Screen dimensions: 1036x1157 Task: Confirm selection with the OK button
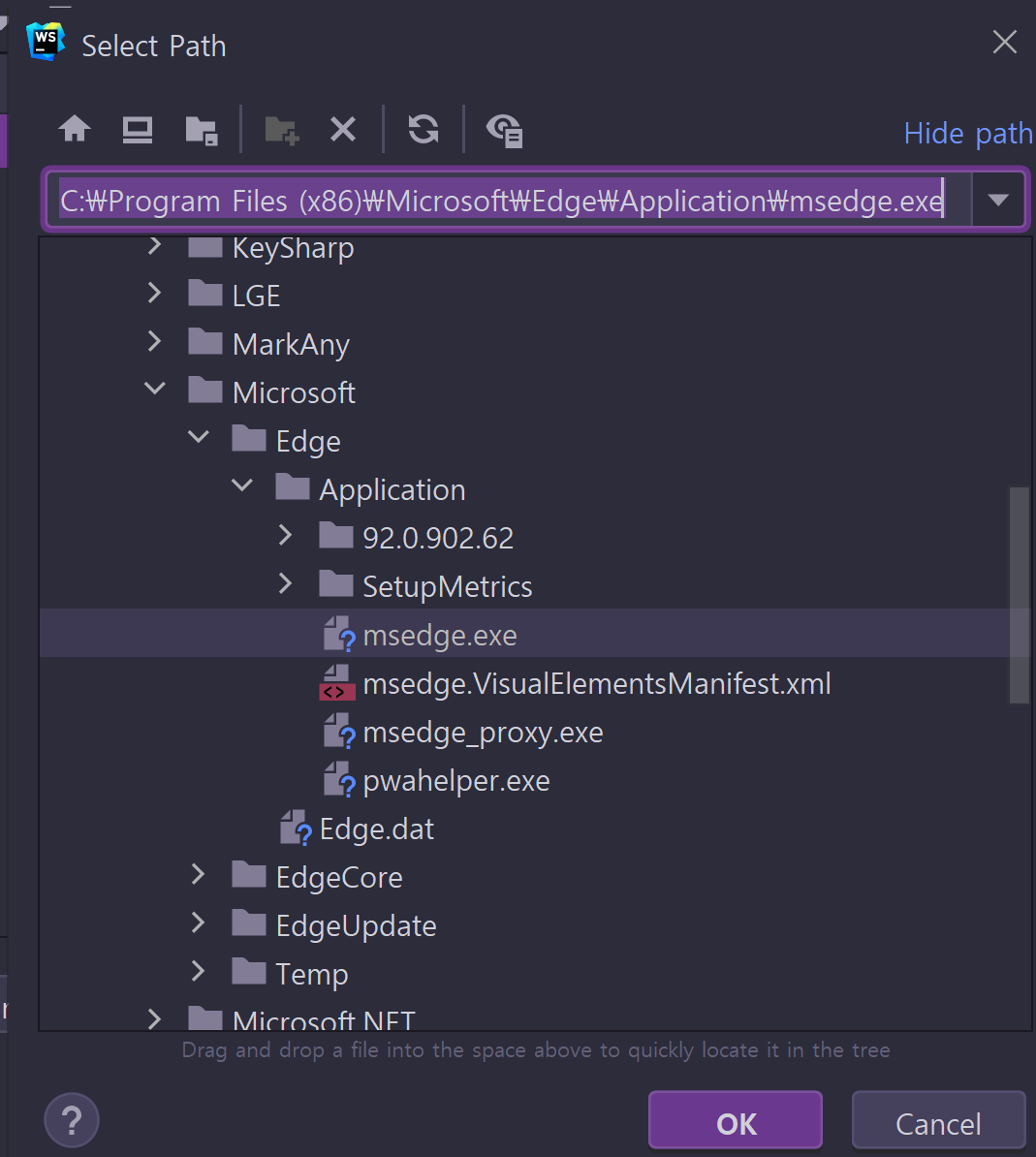tap(736, 1121)
